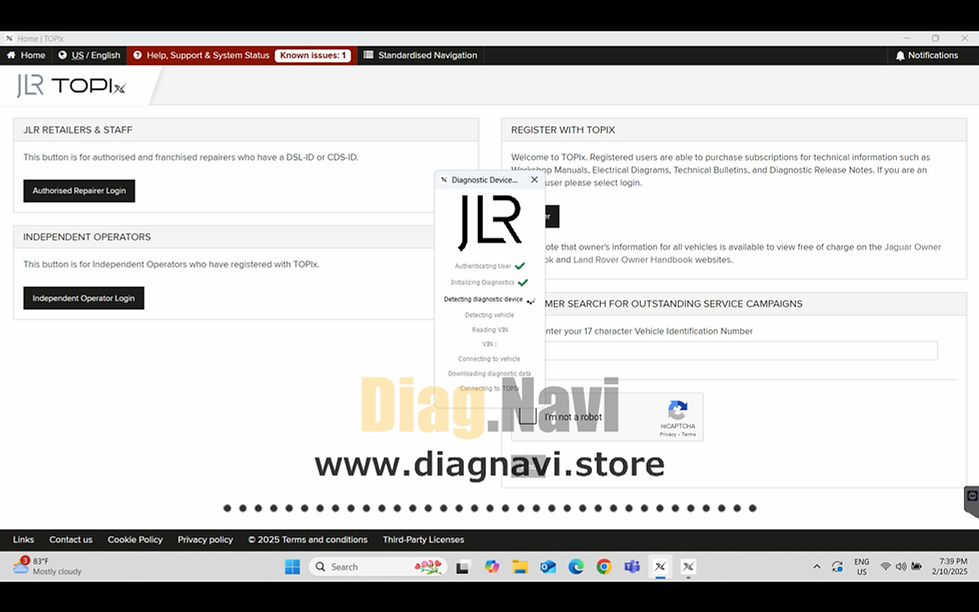
Task: Open Help, Support & System Status
Action: 201,55
